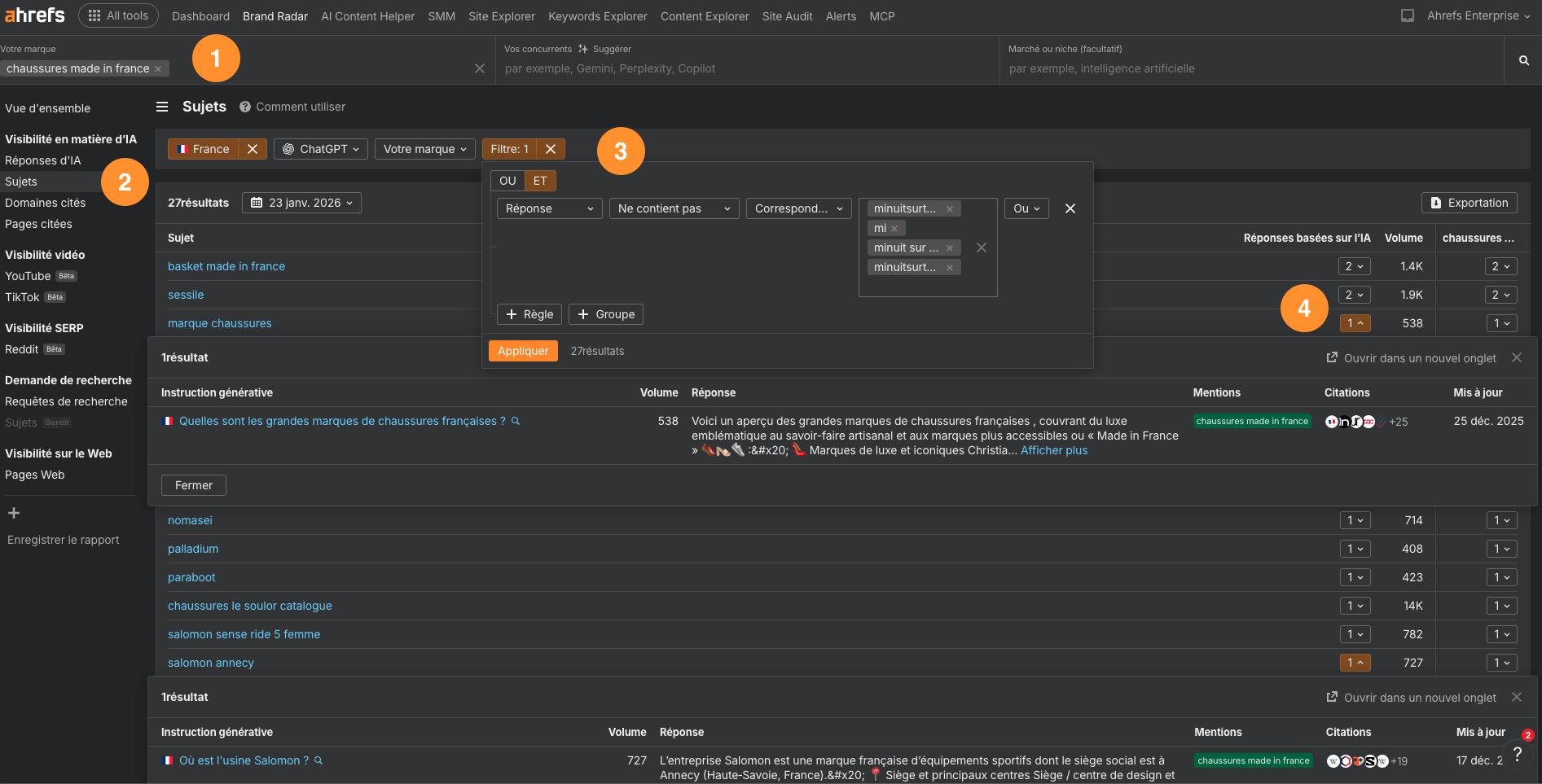The image size is (1542, 784).
Task: Remove the mi tag from the filter values
Action: pyautogui.click(x=894, y=228)
